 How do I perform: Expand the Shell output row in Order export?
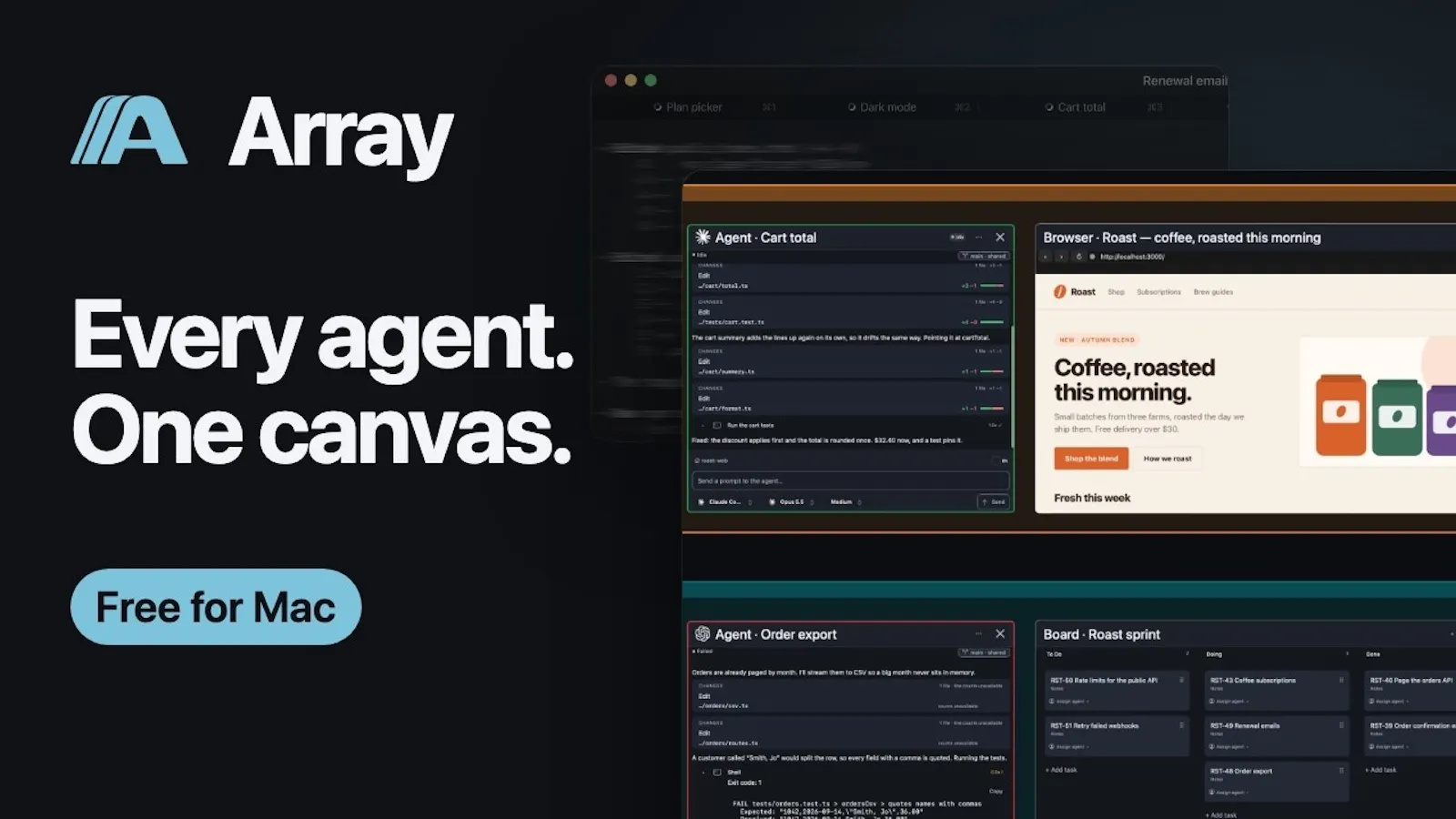tap(703, 772)
